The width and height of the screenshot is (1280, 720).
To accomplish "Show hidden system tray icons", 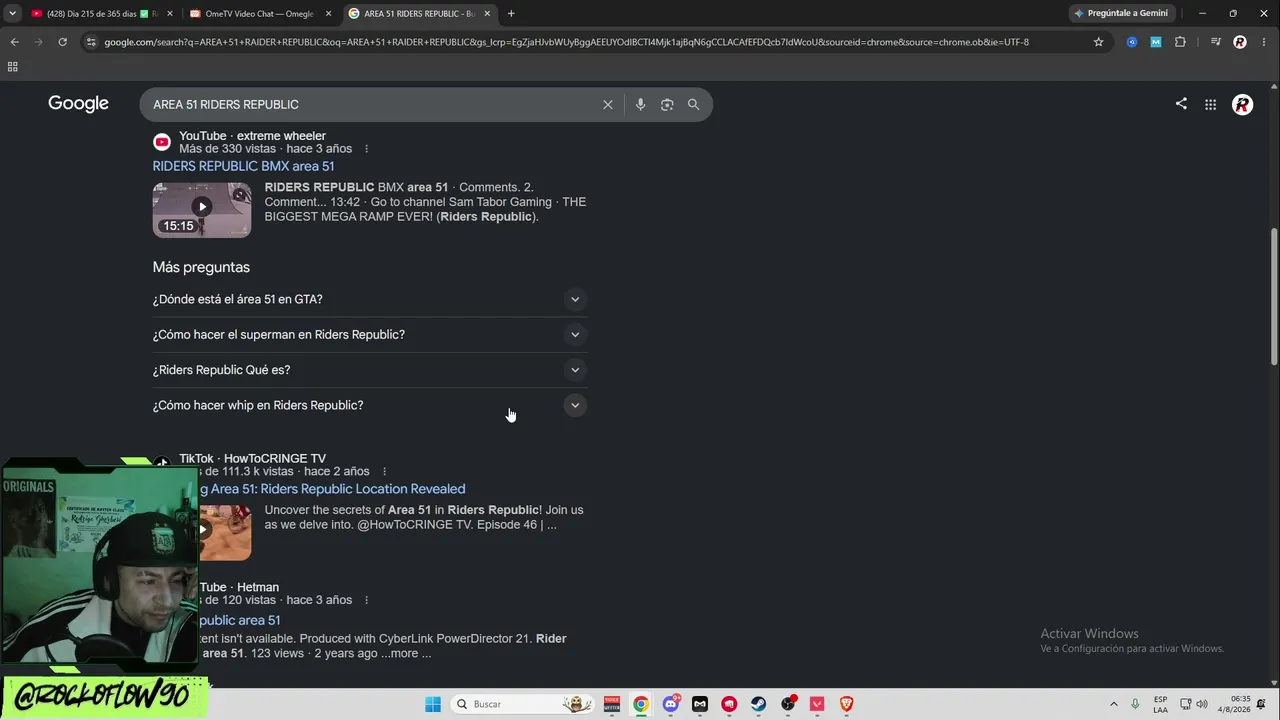I will coord(1114,704).
